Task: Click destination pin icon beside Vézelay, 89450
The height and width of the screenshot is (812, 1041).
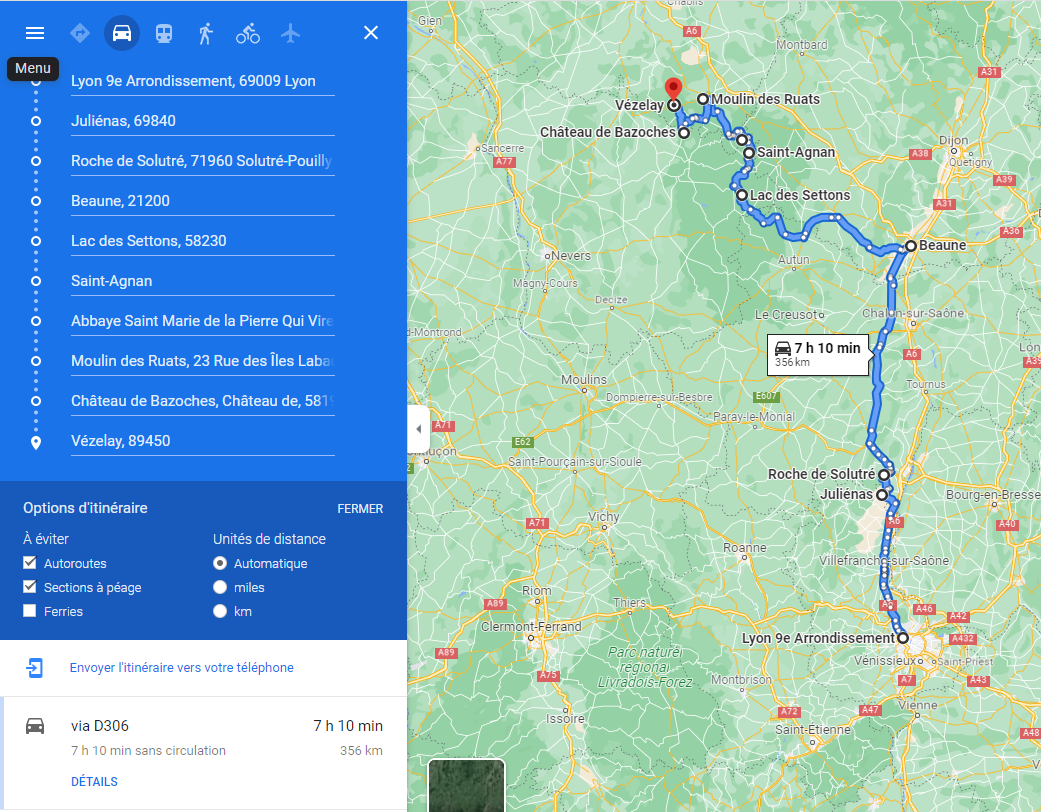Action: (36, 442)
